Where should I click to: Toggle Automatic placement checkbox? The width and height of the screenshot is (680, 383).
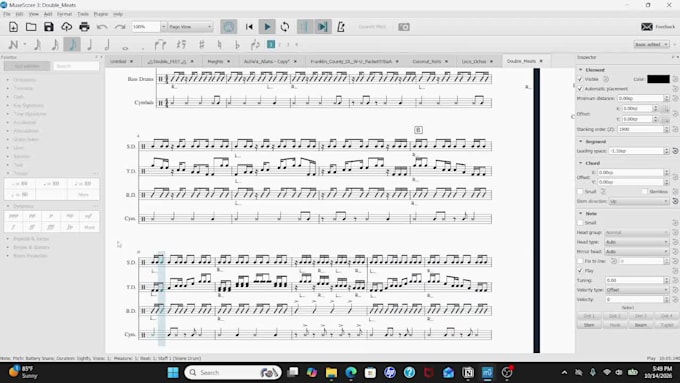(x=580, y=88)
